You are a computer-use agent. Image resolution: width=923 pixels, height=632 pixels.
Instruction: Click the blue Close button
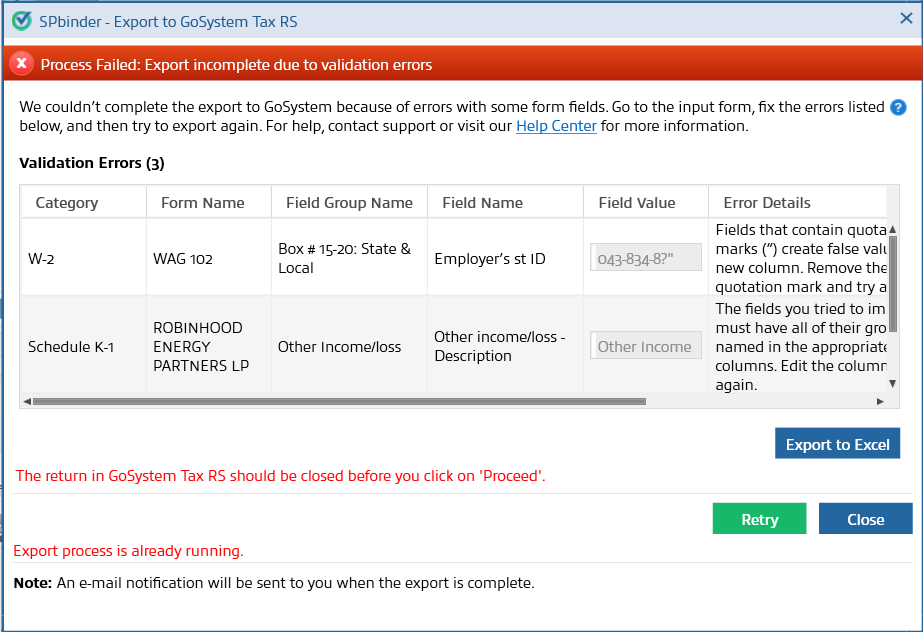[865, 518]
